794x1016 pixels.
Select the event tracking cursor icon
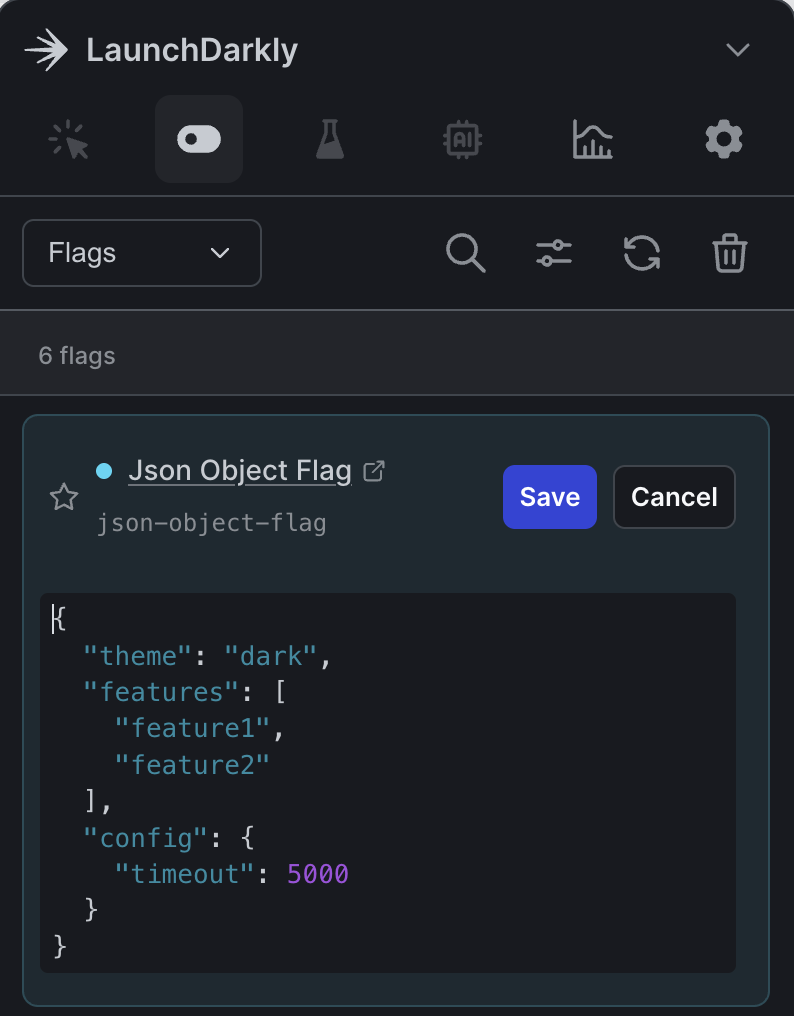(x=69, y=139)
